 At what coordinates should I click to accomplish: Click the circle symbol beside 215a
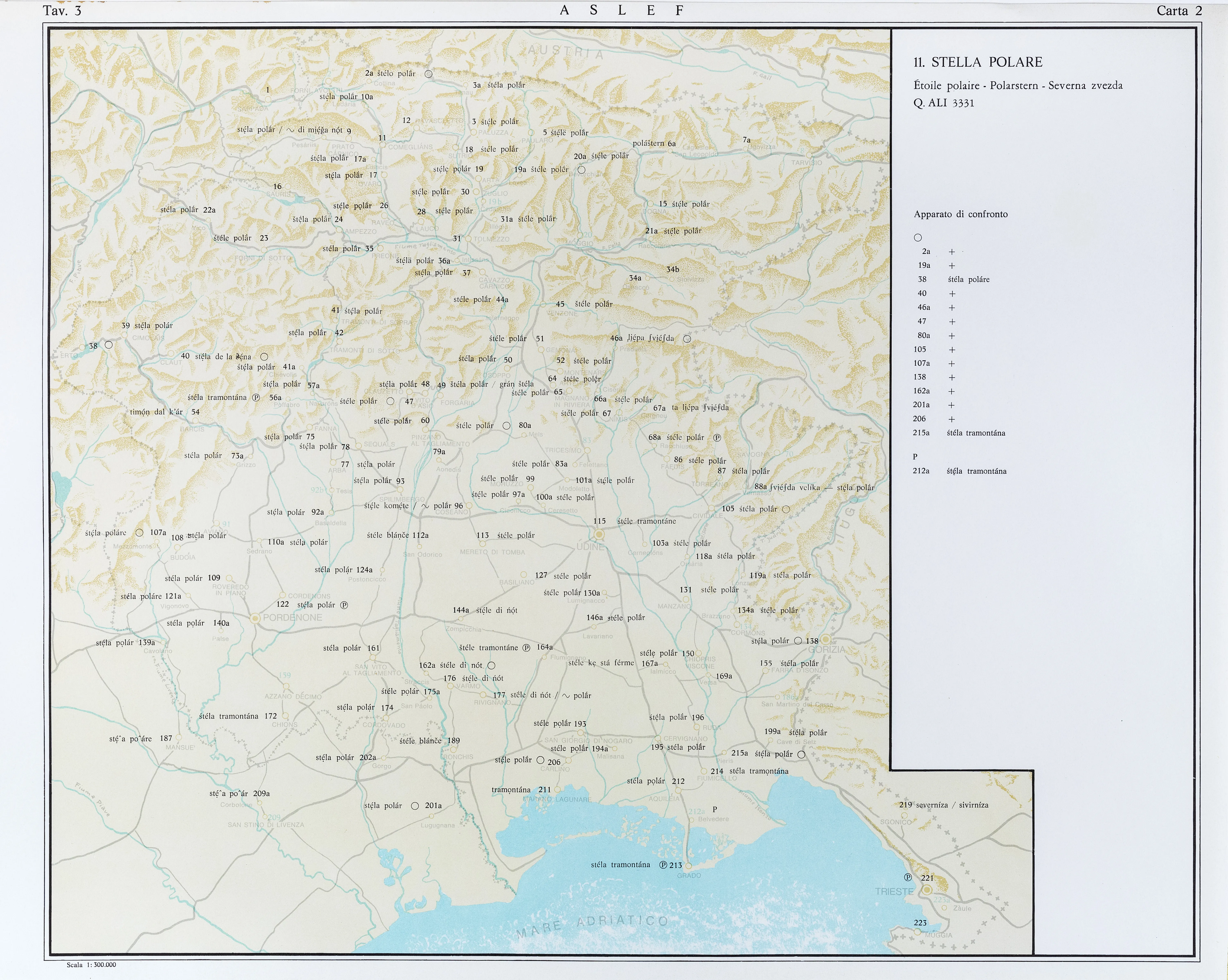pos(801,754)
